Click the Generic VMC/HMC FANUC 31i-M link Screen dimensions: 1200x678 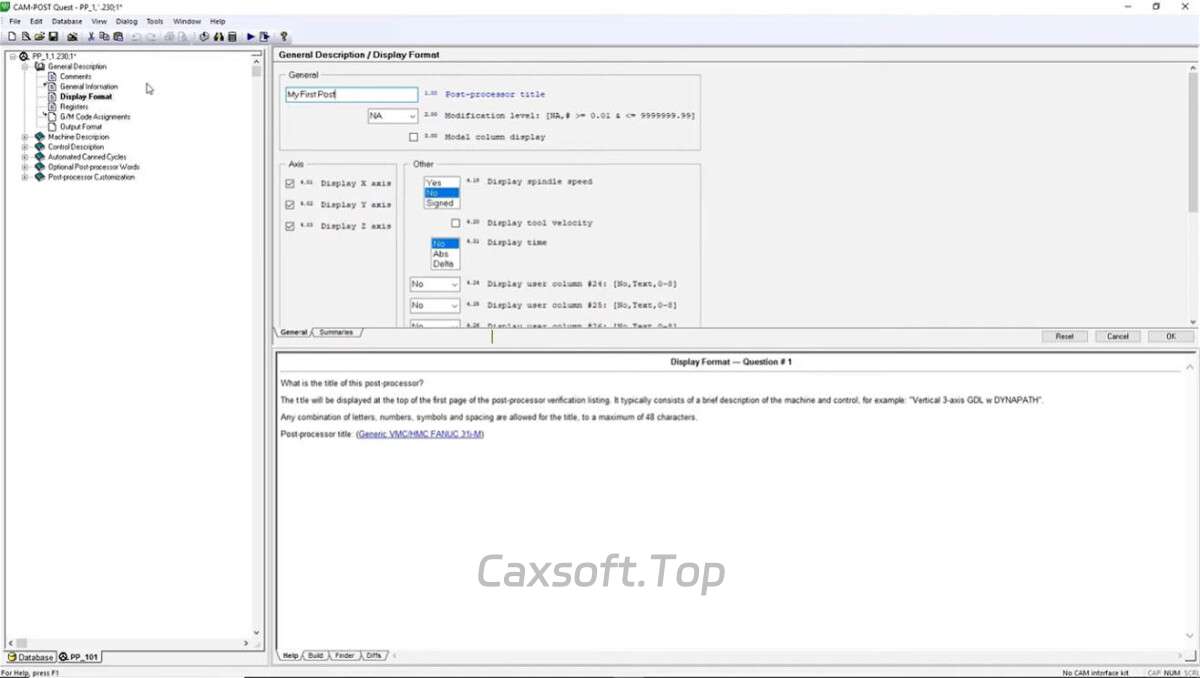tap(420, 434)
